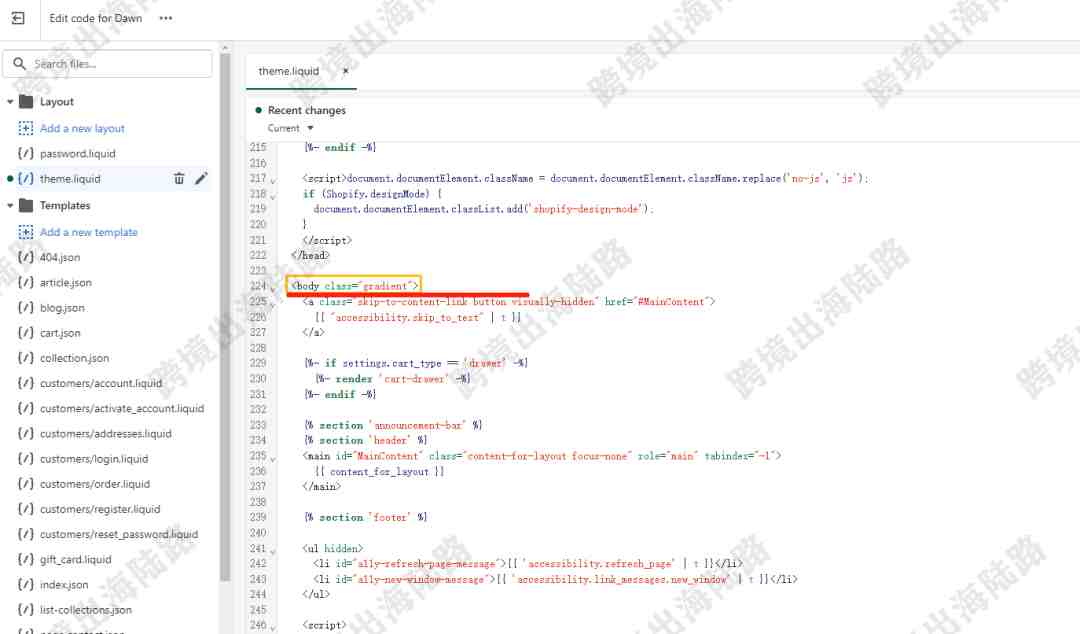Click the file icon beside password.liquid
This screenshot has width=1080, height=634.
point(25,154)
